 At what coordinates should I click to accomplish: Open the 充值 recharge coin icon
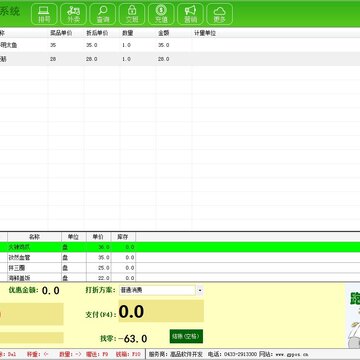tap(161, 14)
